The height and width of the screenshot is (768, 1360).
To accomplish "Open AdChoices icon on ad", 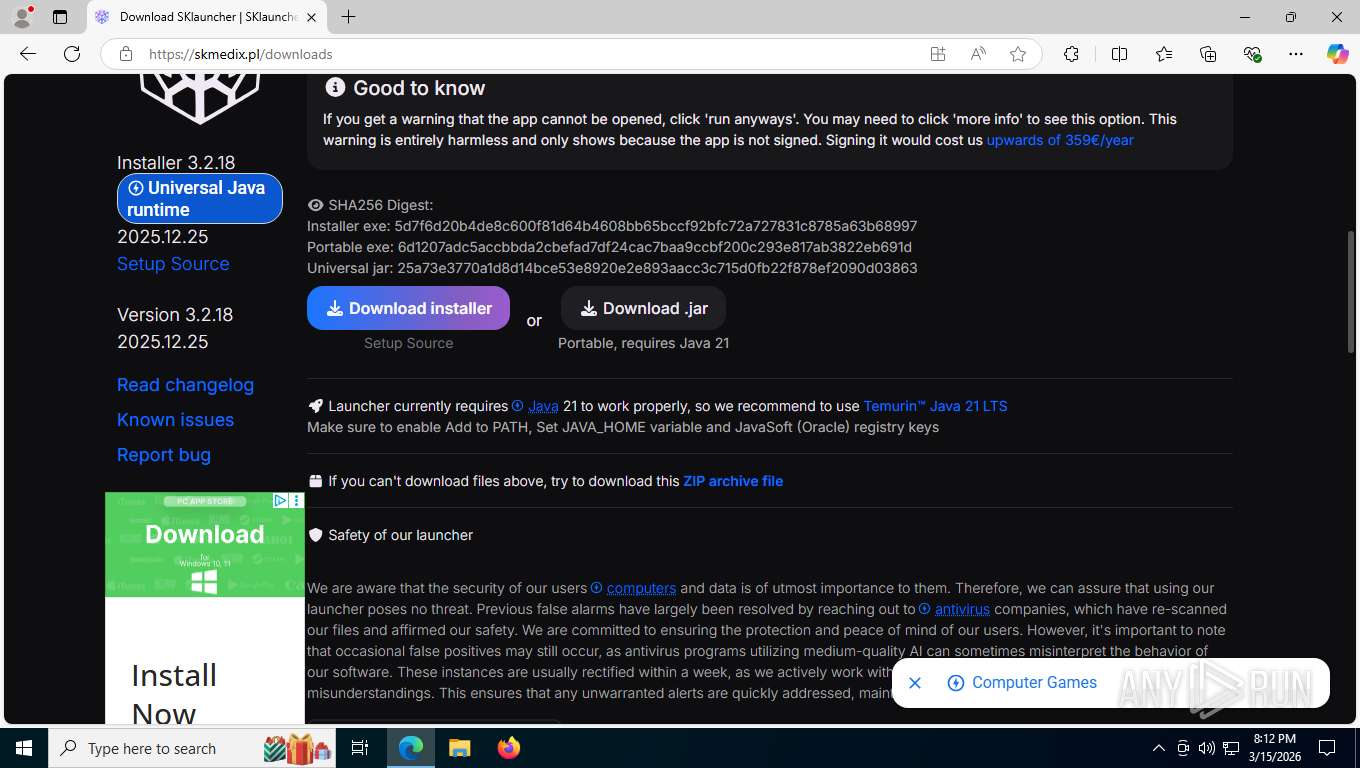I will 281,501.
